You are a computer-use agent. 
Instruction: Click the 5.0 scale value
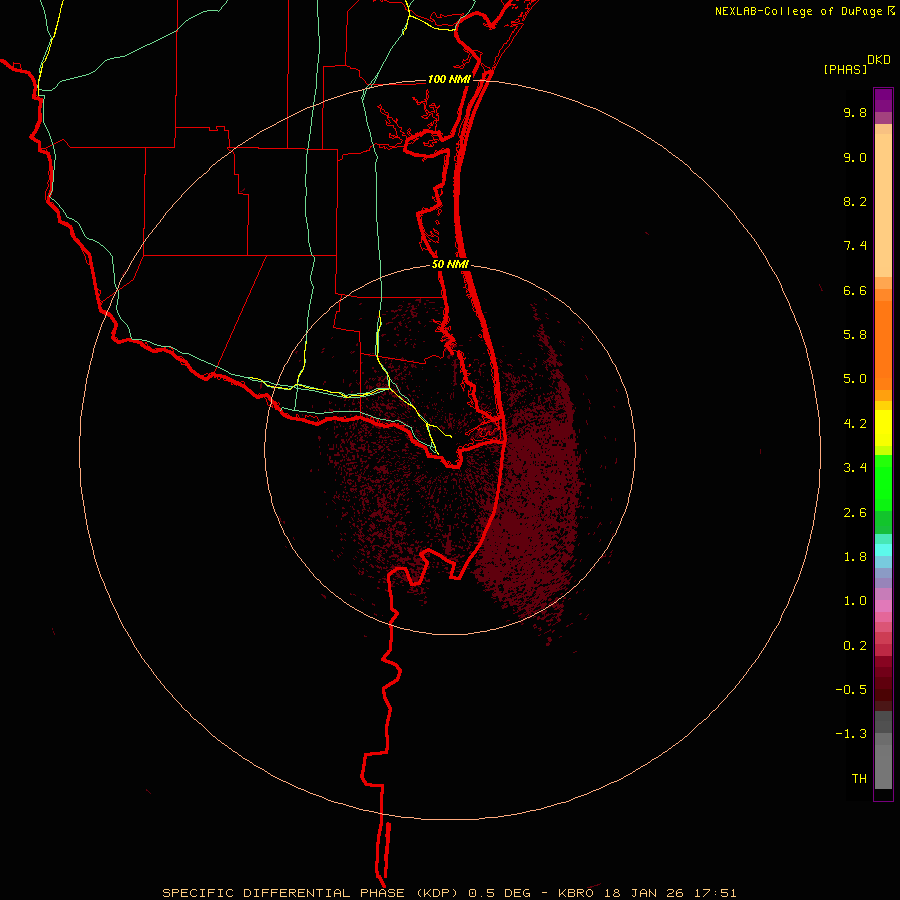tap(855, 379)
